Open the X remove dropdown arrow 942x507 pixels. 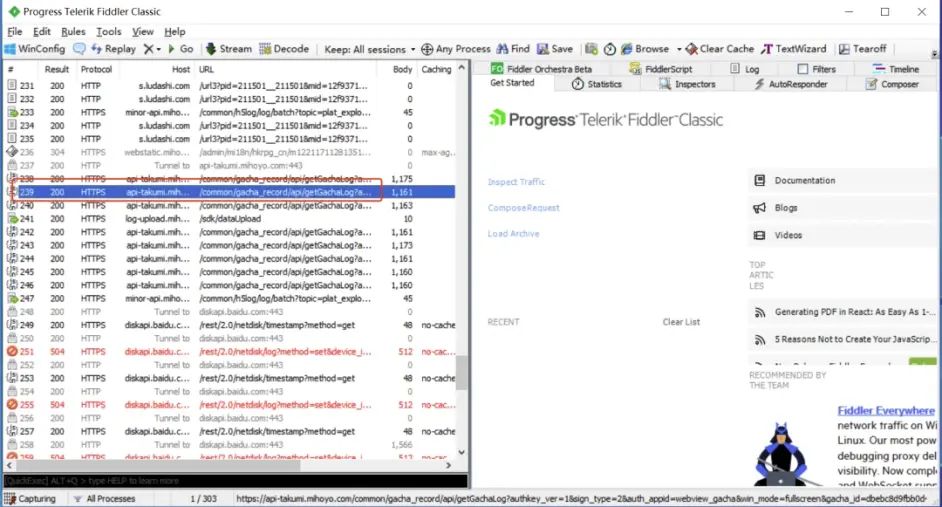159,49
